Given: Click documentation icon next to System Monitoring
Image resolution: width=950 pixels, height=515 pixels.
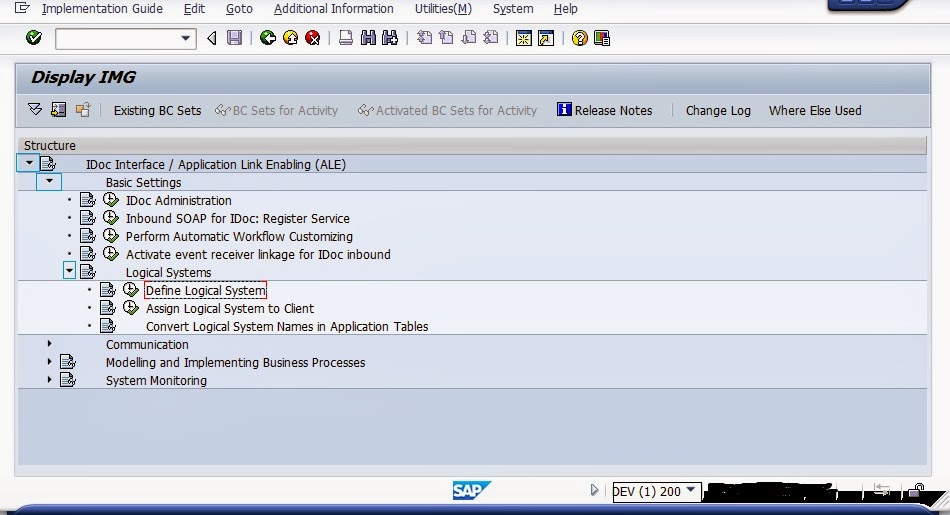Looking at the screenshot, I should coord(68,380).
